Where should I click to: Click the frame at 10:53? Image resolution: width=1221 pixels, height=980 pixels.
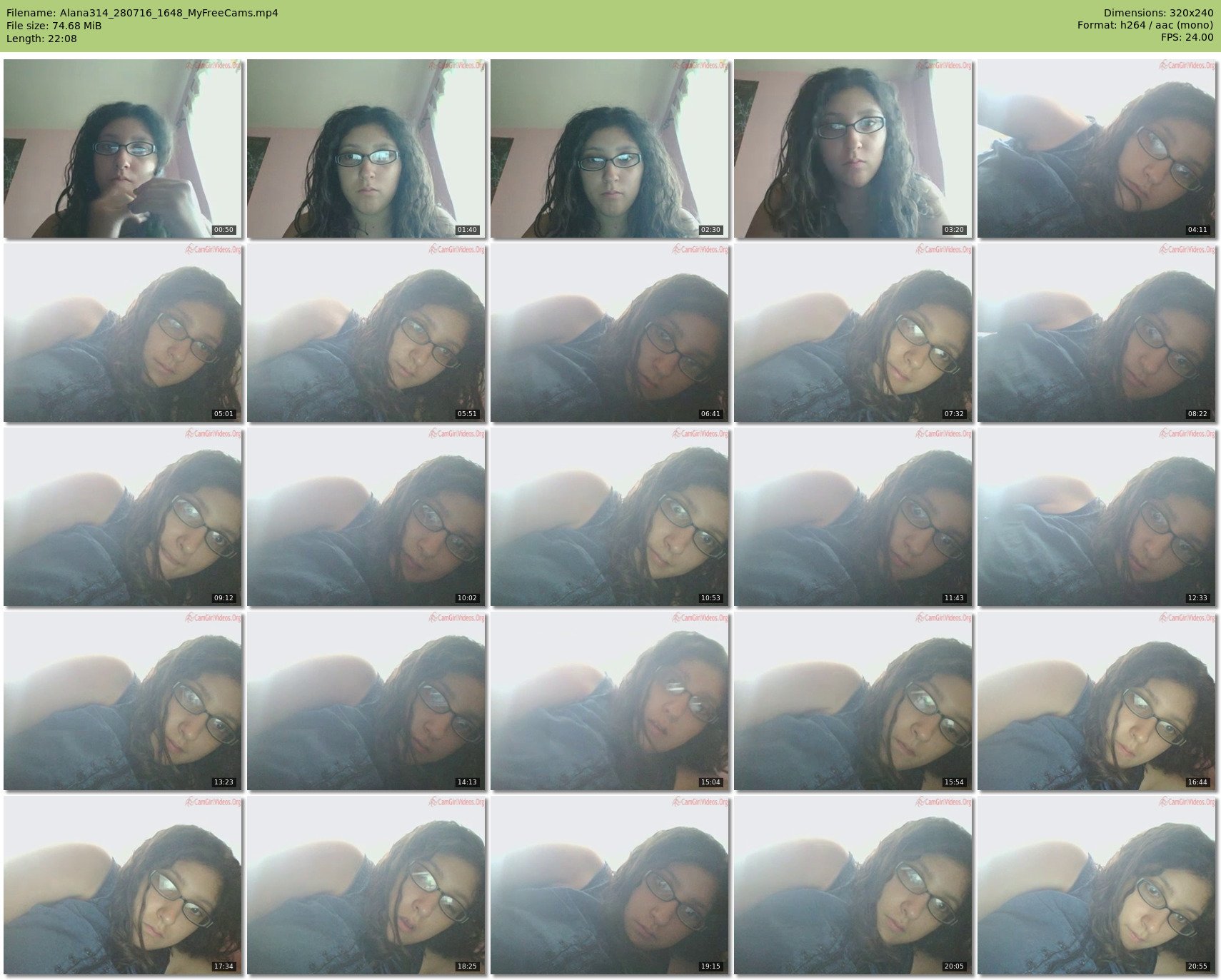pos(609,517)
